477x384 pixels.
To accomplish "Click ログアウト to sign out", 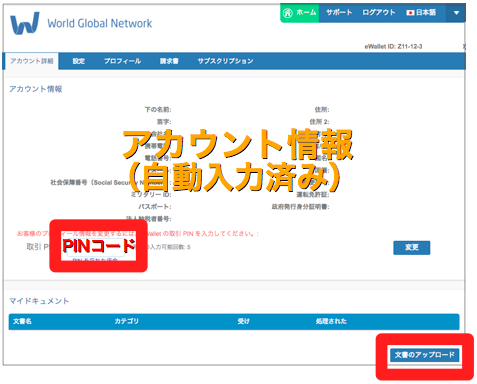I will tap(379, 13).
